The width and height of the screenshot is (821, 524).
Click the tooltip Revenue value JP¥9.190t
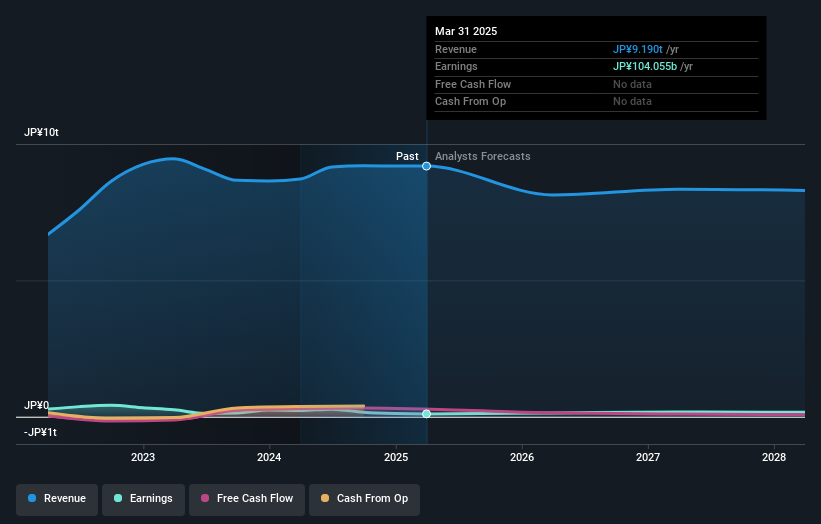638,49
